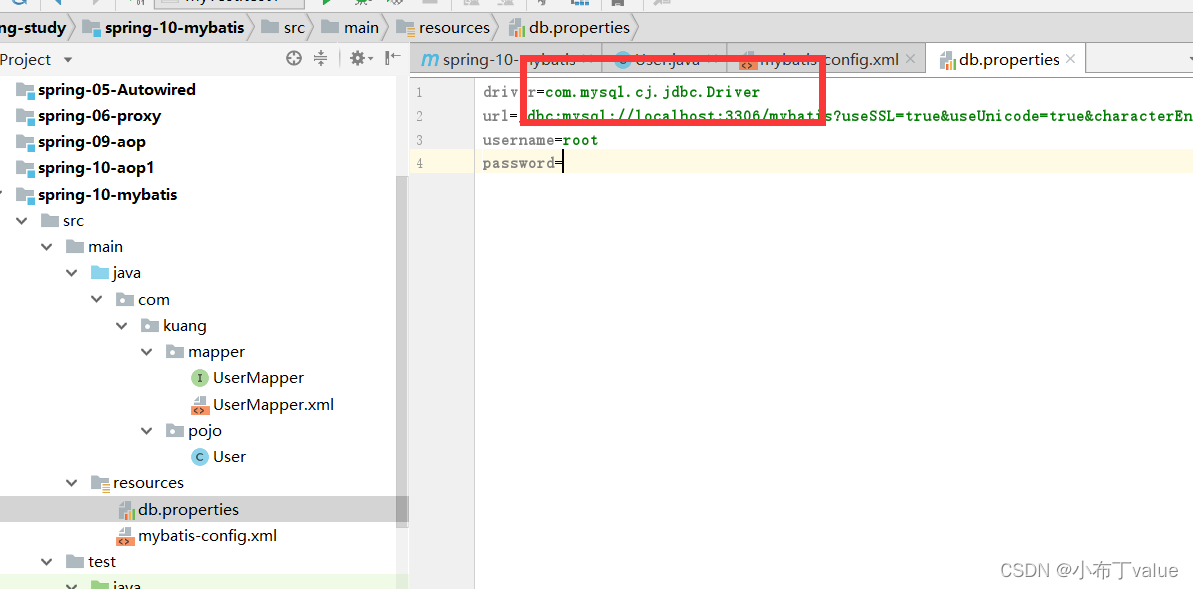Click the 'username=root' line
Screen dimensions: 1193x589
(540, 140)
